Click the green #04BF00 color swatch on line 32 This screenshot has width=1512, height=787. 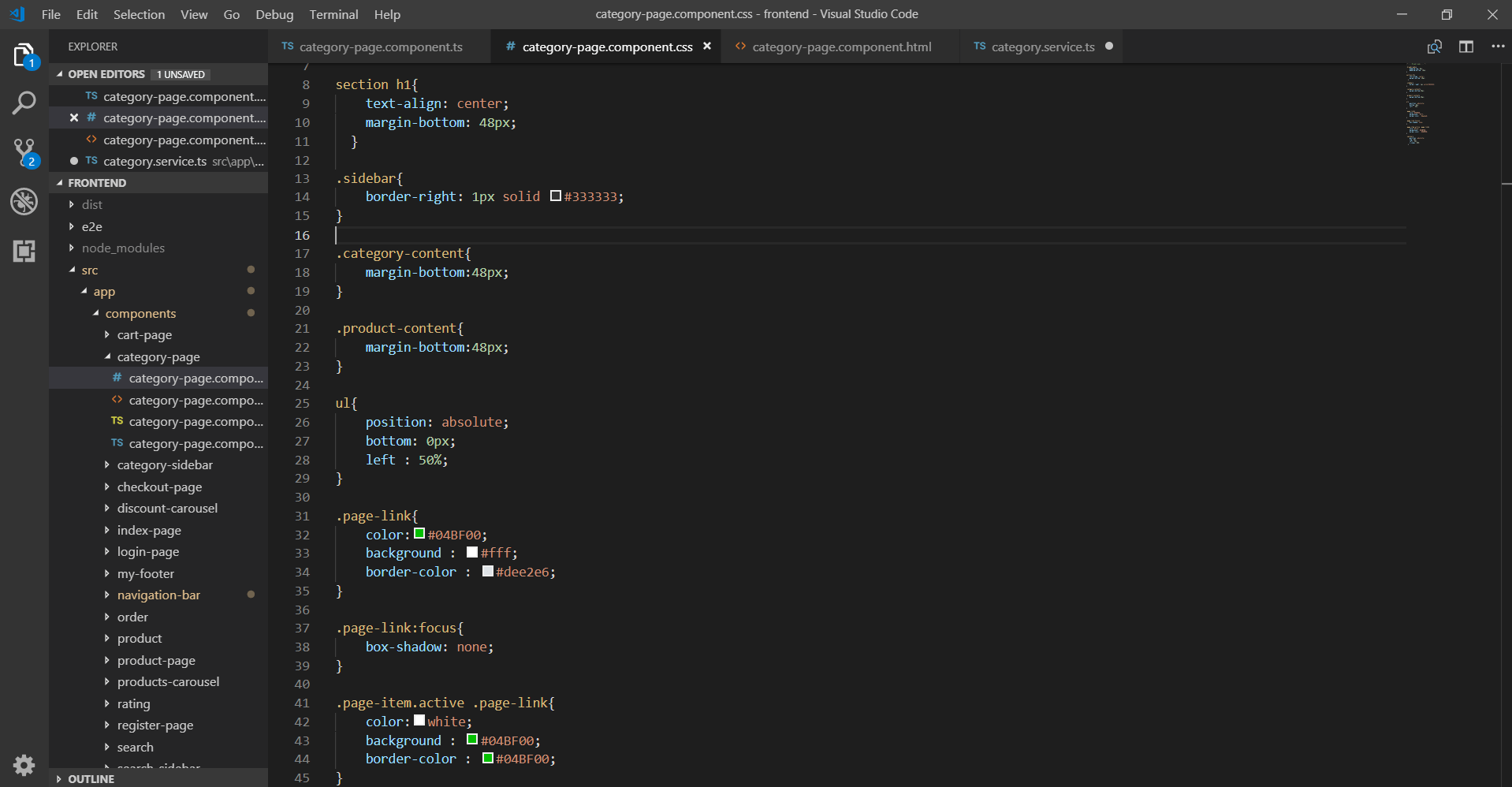point(420,534)
